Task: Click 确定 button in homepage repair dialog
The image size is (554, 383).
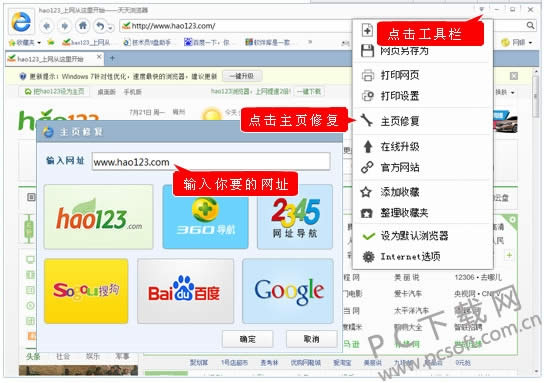Action: (x=247, y=339)
